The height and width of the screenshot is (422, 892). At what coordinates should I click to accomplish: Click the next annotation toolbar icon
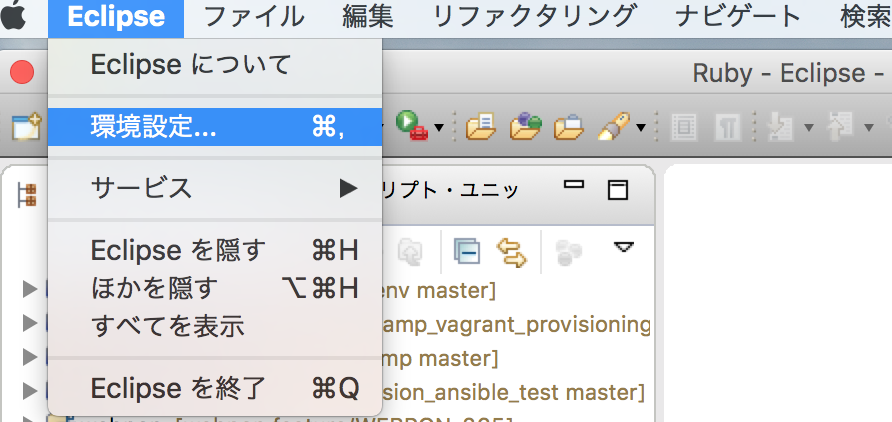tap(779, 127)
